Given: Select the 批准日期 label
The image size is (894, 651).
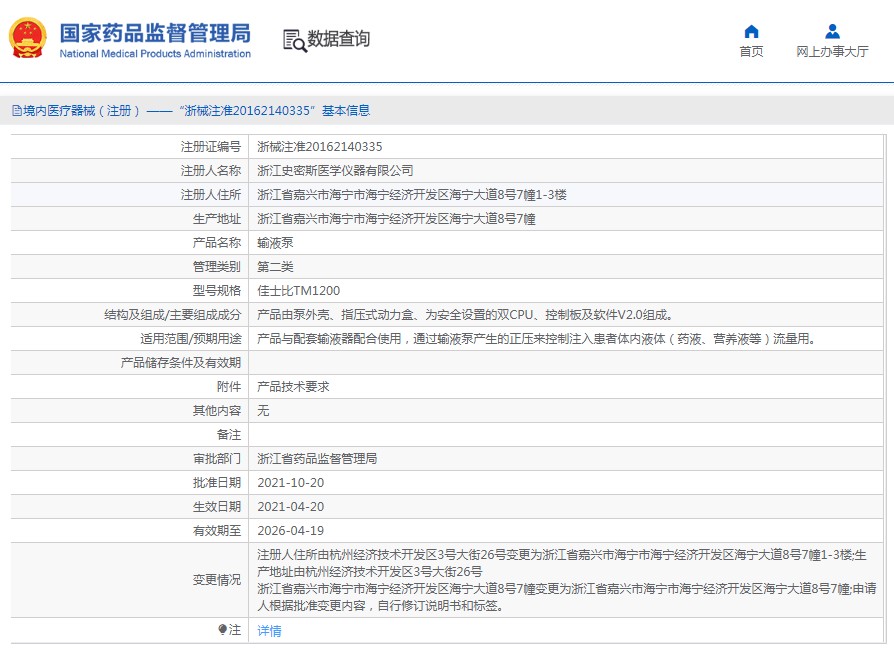Looking at the screenshot, I should 217,482.
